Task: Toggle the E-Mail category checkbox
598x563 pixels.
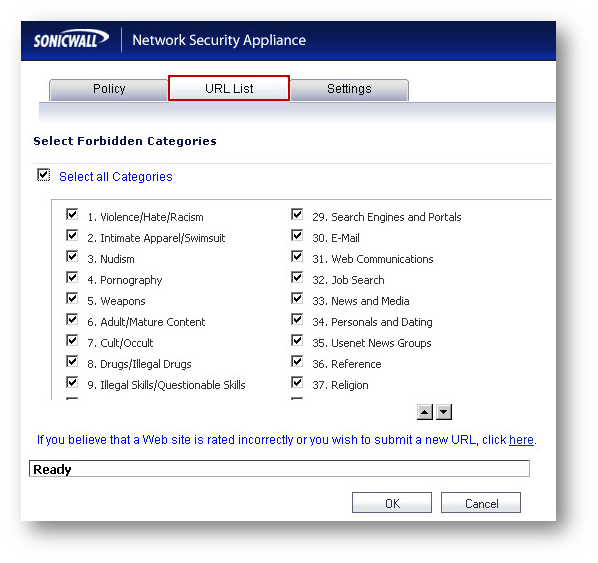Action: click(297, 235)
